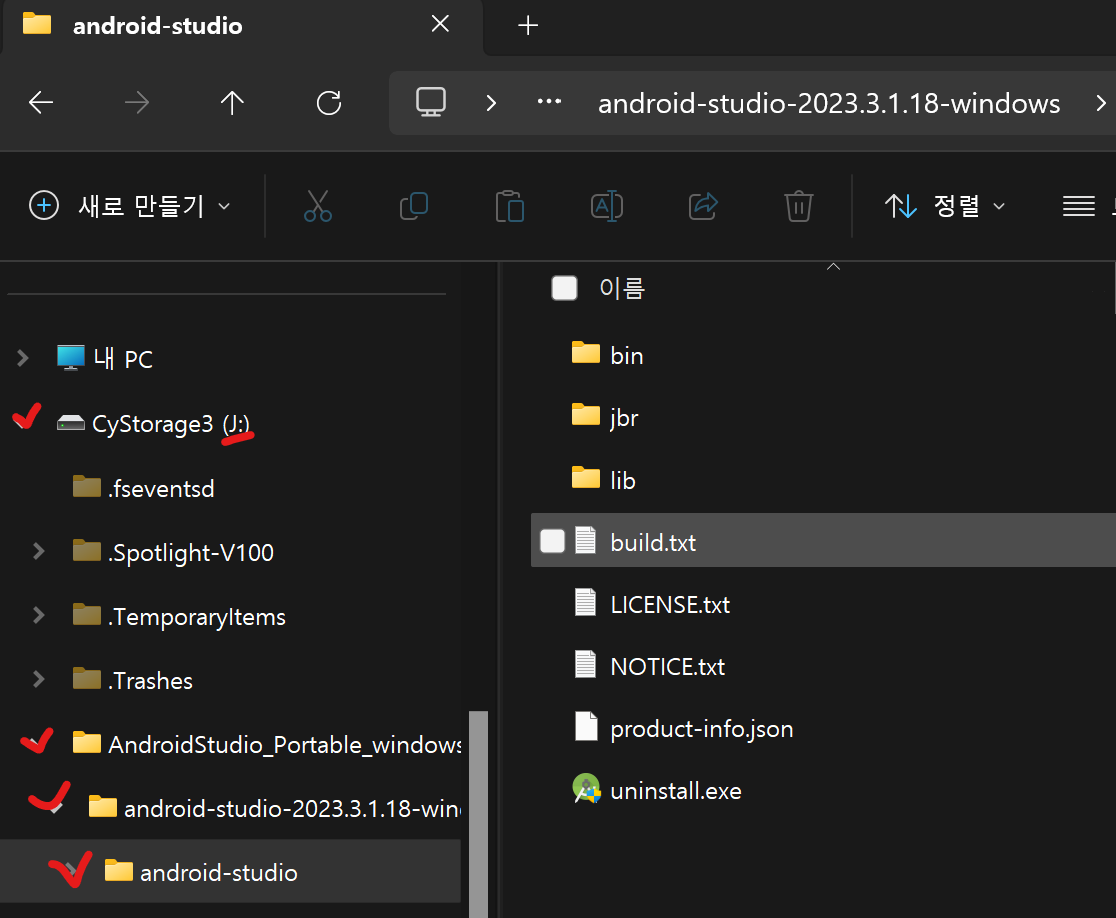Click the PC monitor icon in address bar
This screenshot has height=918, width=1116.
pyautogui.click(x=431, y=102)
